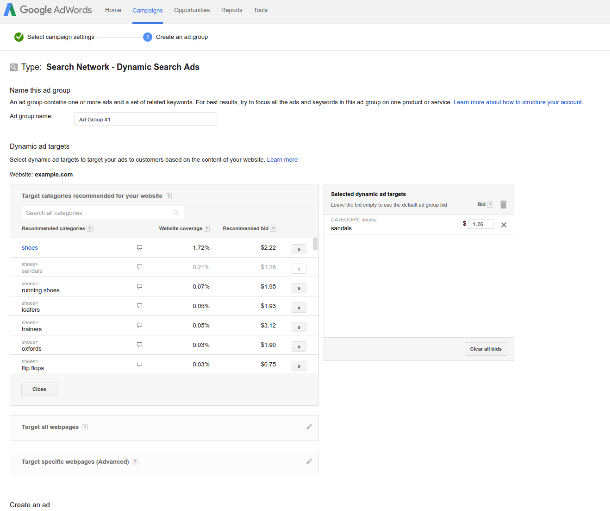Add the loafers category using arrow button
This screenshot has height=511, width=610.
coord(298,306)
